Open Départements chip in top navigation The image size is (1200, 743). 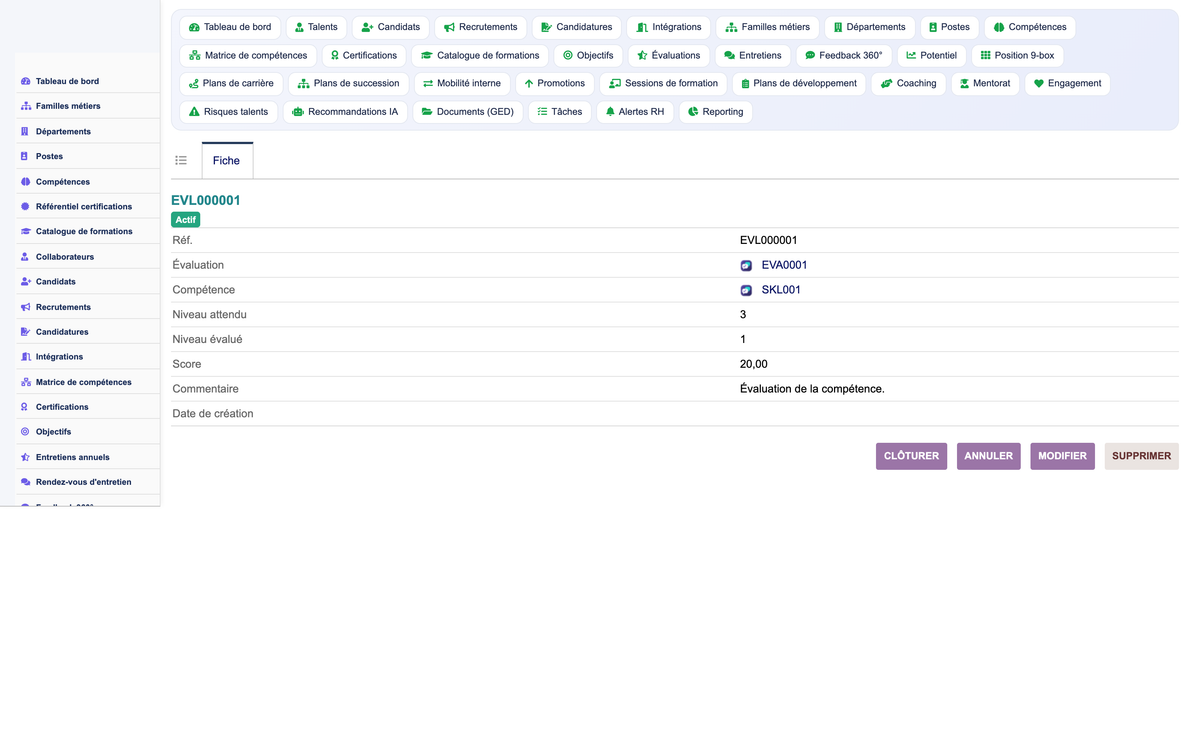point(870,27)
